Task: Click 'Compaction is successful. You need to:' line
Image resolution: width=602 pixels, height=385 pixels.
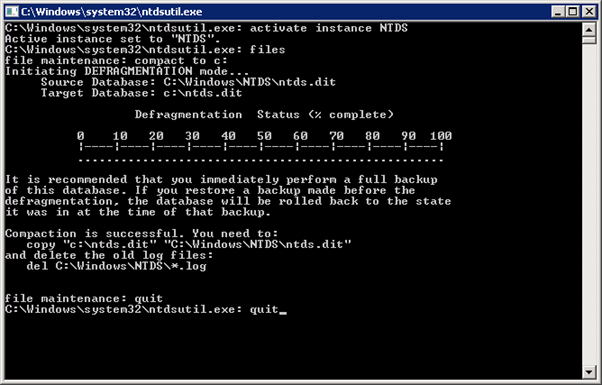Action: tap(141, 233)
